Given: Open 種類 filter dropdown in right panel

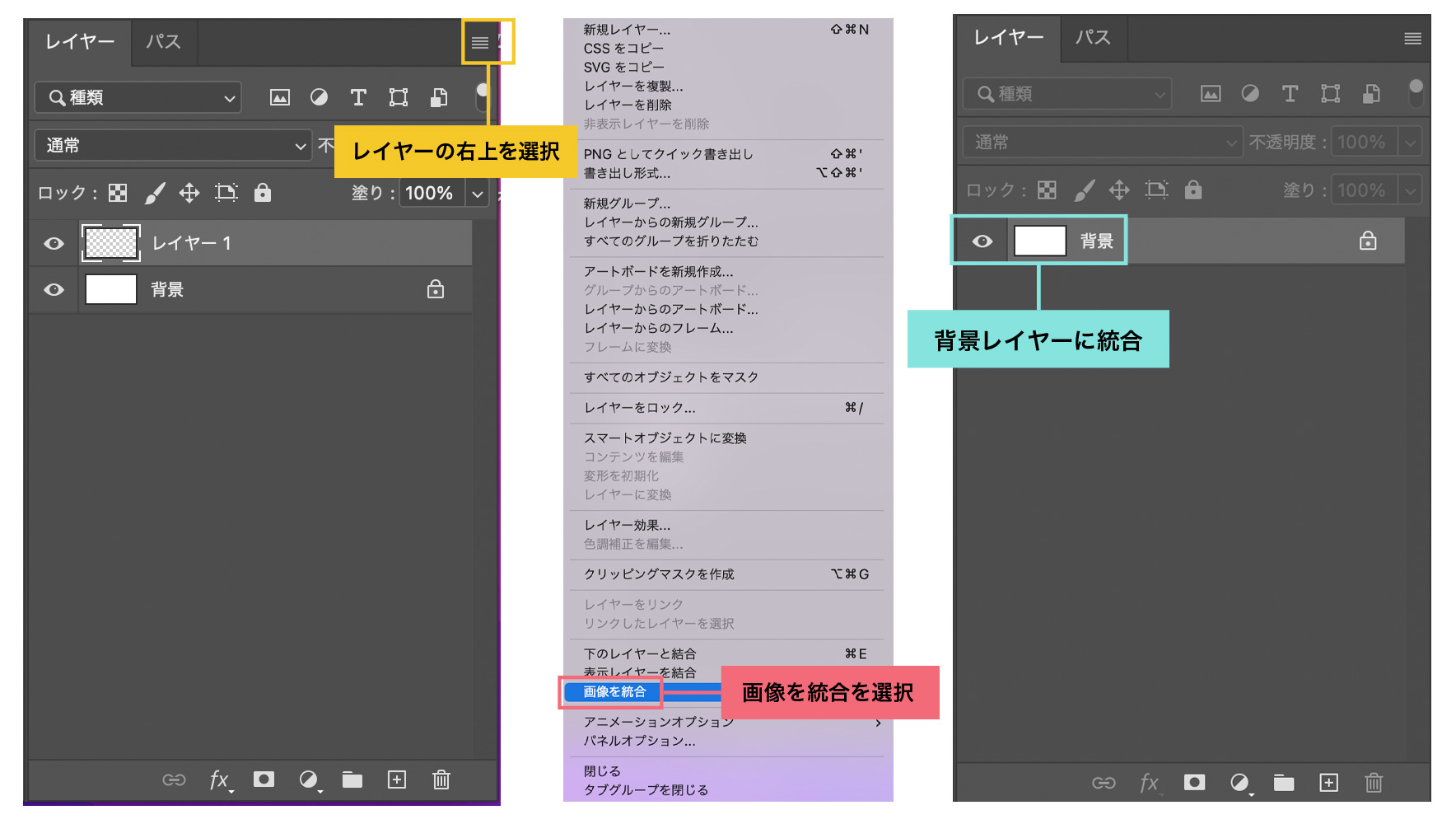Looking at the screenshot, I should pyautogui.click(x=1066, y=94).
